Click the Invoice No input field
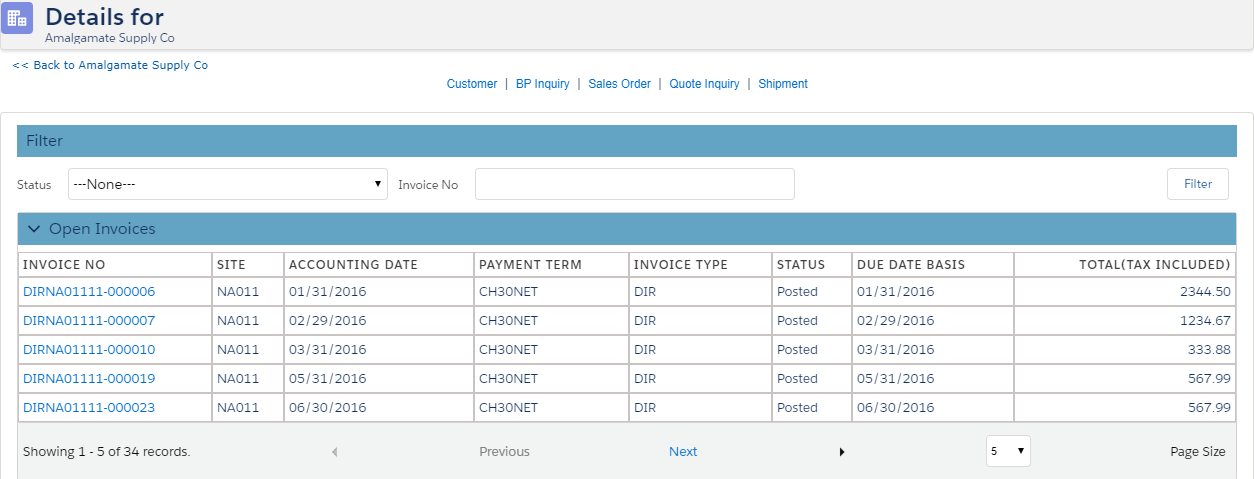This screenshot has height=479, width=1254. [x=634, y=184]
